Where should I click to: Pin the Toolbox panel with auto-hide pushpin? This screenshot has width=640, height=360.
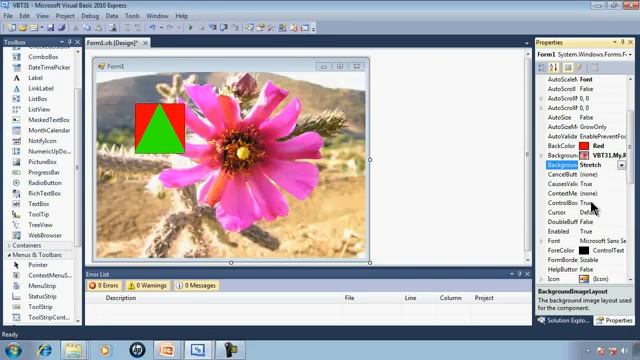(x=69, y=42)
